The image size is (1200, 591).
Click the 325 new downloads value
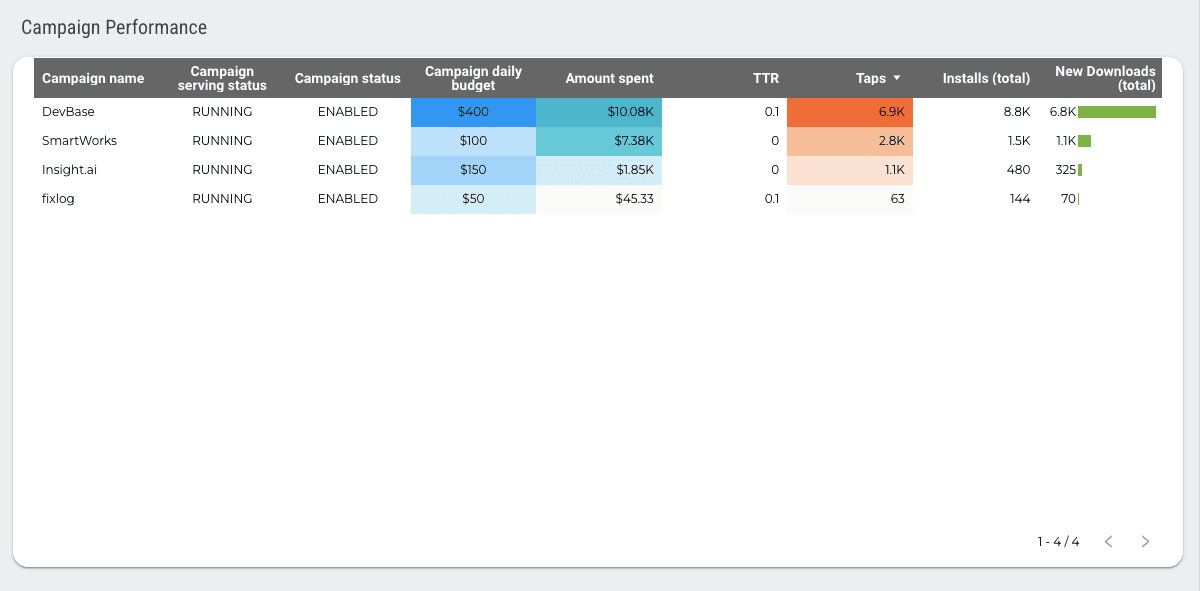[1066, 170]
